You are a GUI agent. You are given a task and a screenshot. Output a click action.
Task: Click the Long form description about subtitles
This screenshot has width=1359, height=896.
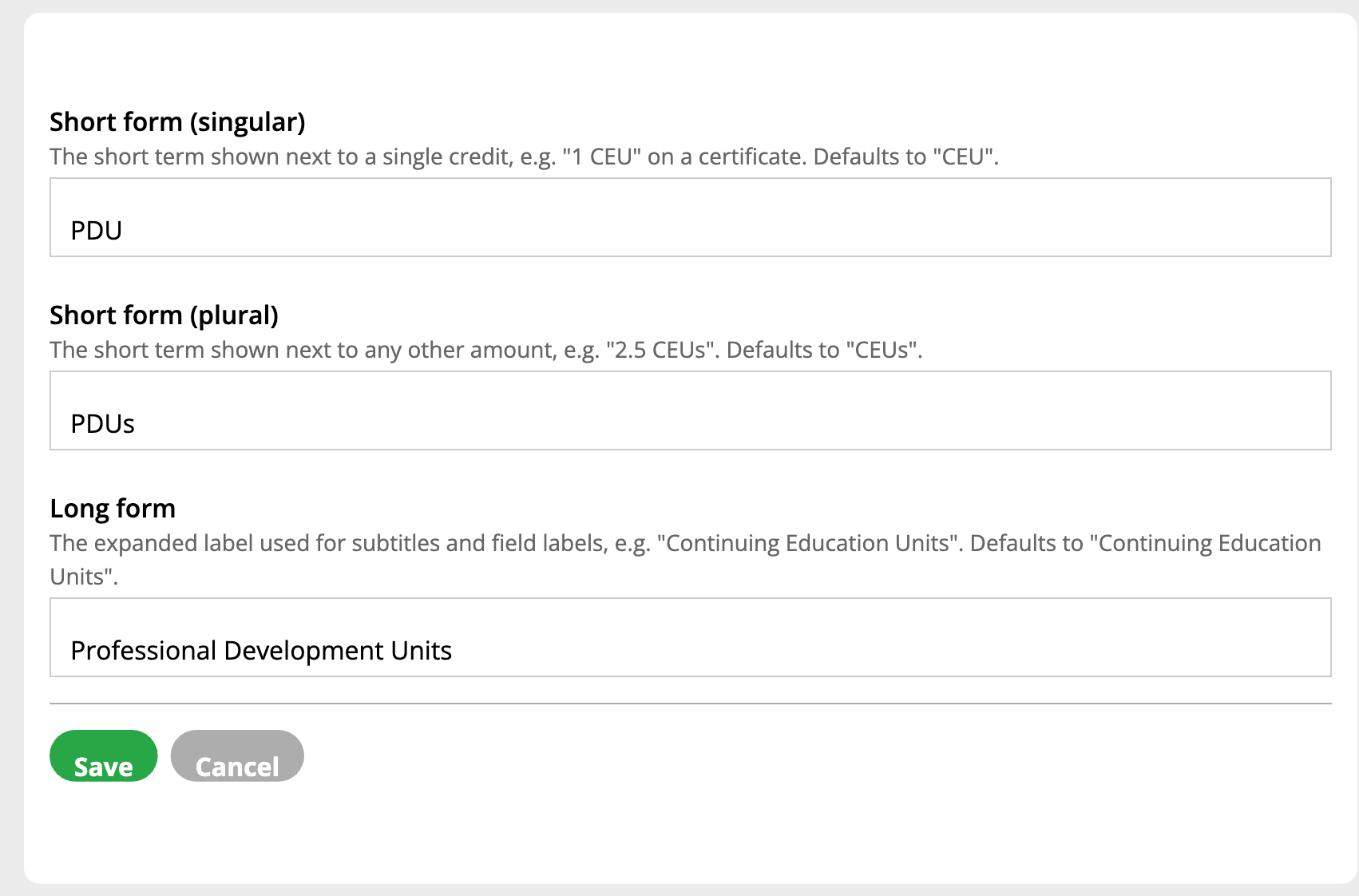(x=685, y=559)
